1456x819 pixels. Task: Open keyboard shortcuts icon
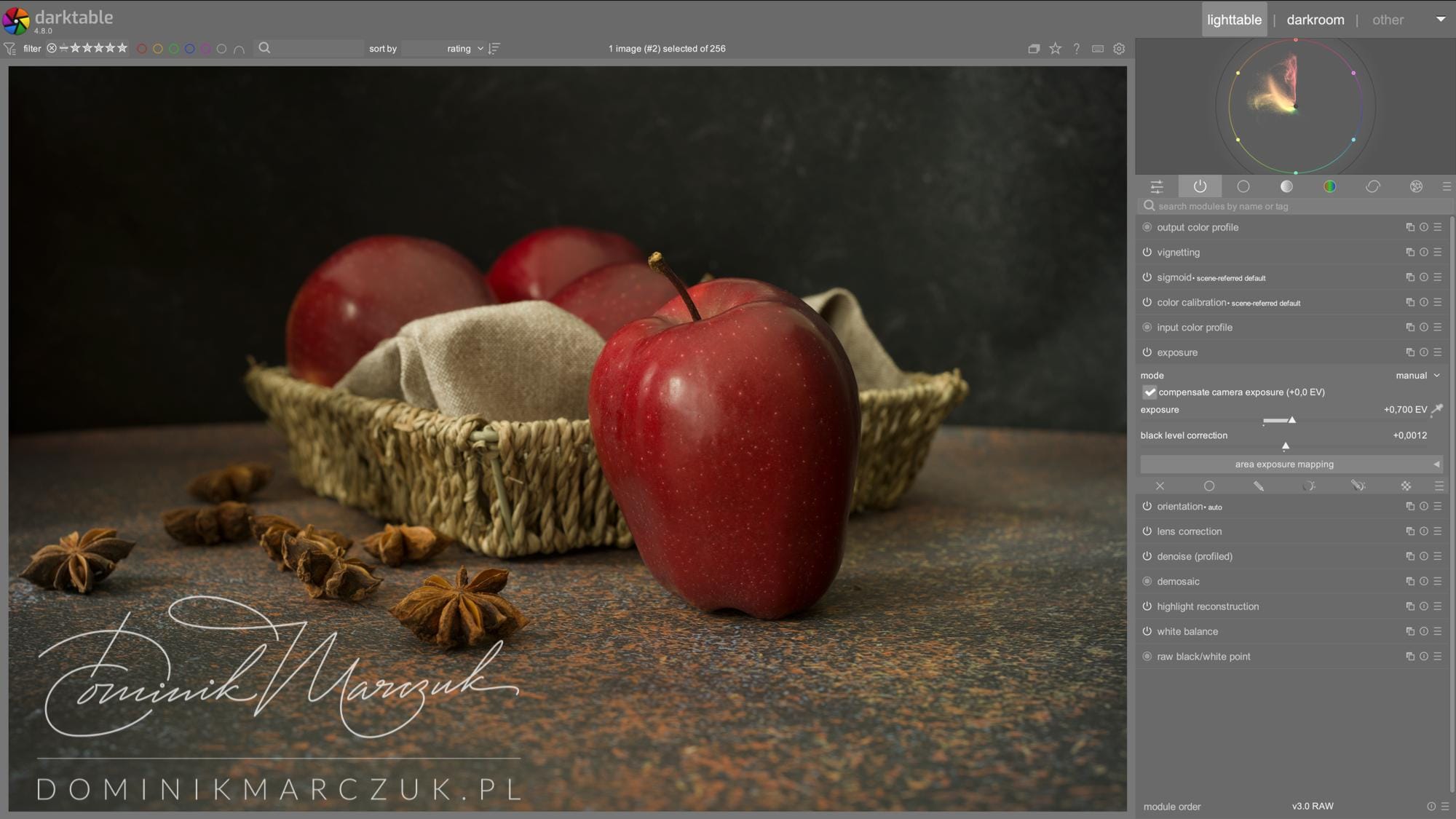pos(1098,49)
